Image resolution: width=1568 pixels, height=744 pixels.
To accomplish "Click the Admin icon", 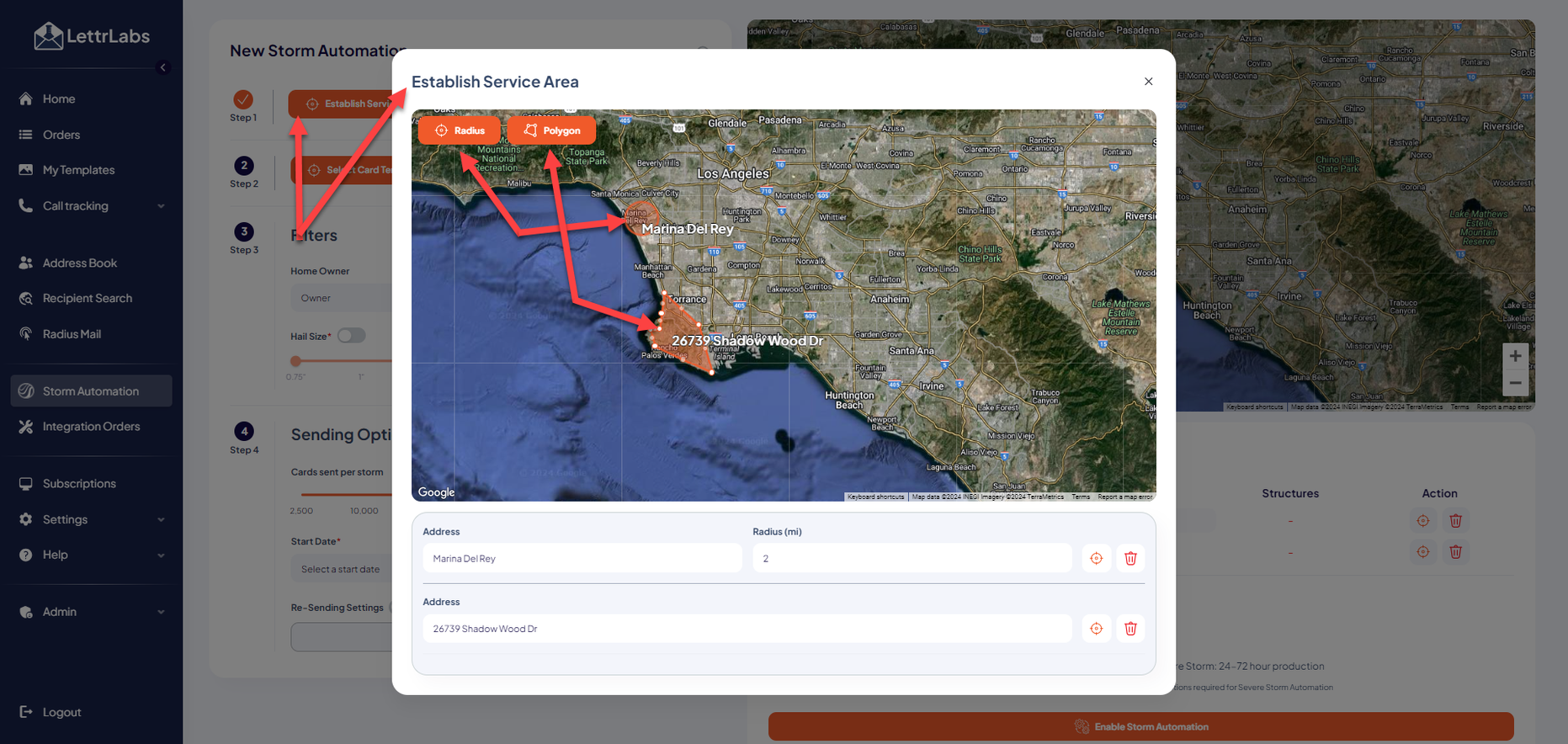I will (x=26, y=612).
